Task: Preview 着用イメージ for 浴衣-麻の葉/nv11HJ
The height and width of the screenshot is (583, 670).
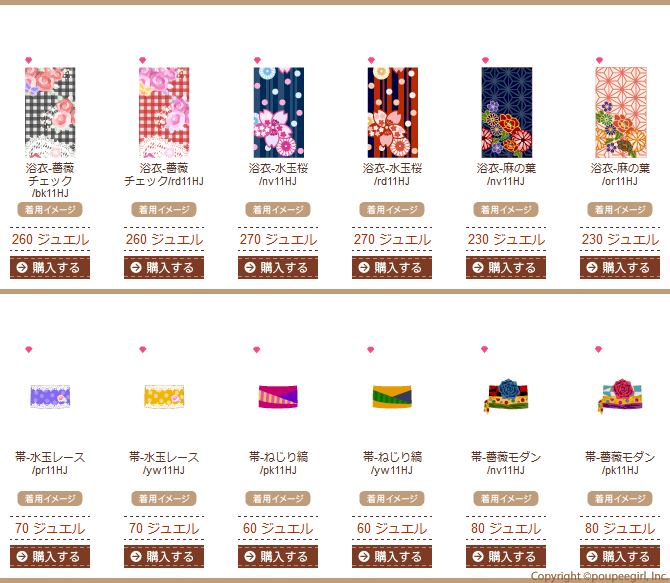Action: pyautogui.click(x=506, y=209)
